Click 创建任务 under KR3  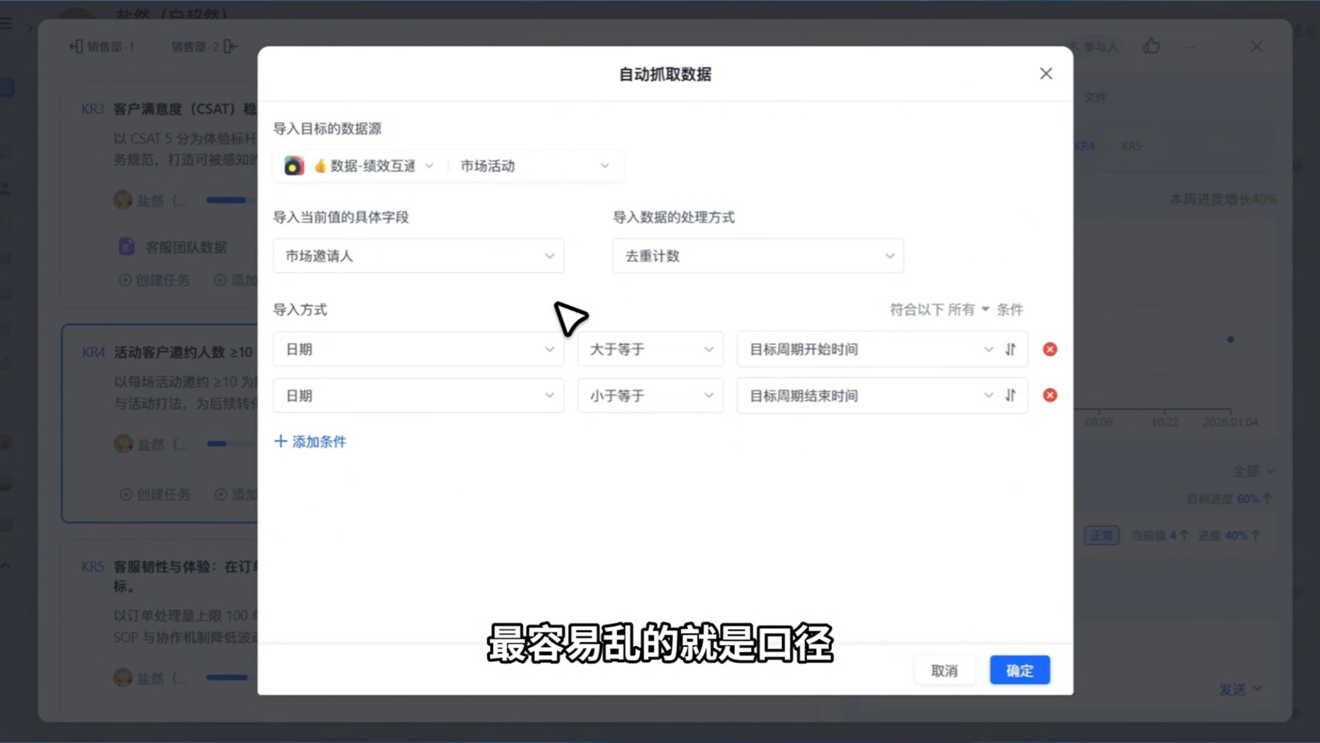click(155, 280)
